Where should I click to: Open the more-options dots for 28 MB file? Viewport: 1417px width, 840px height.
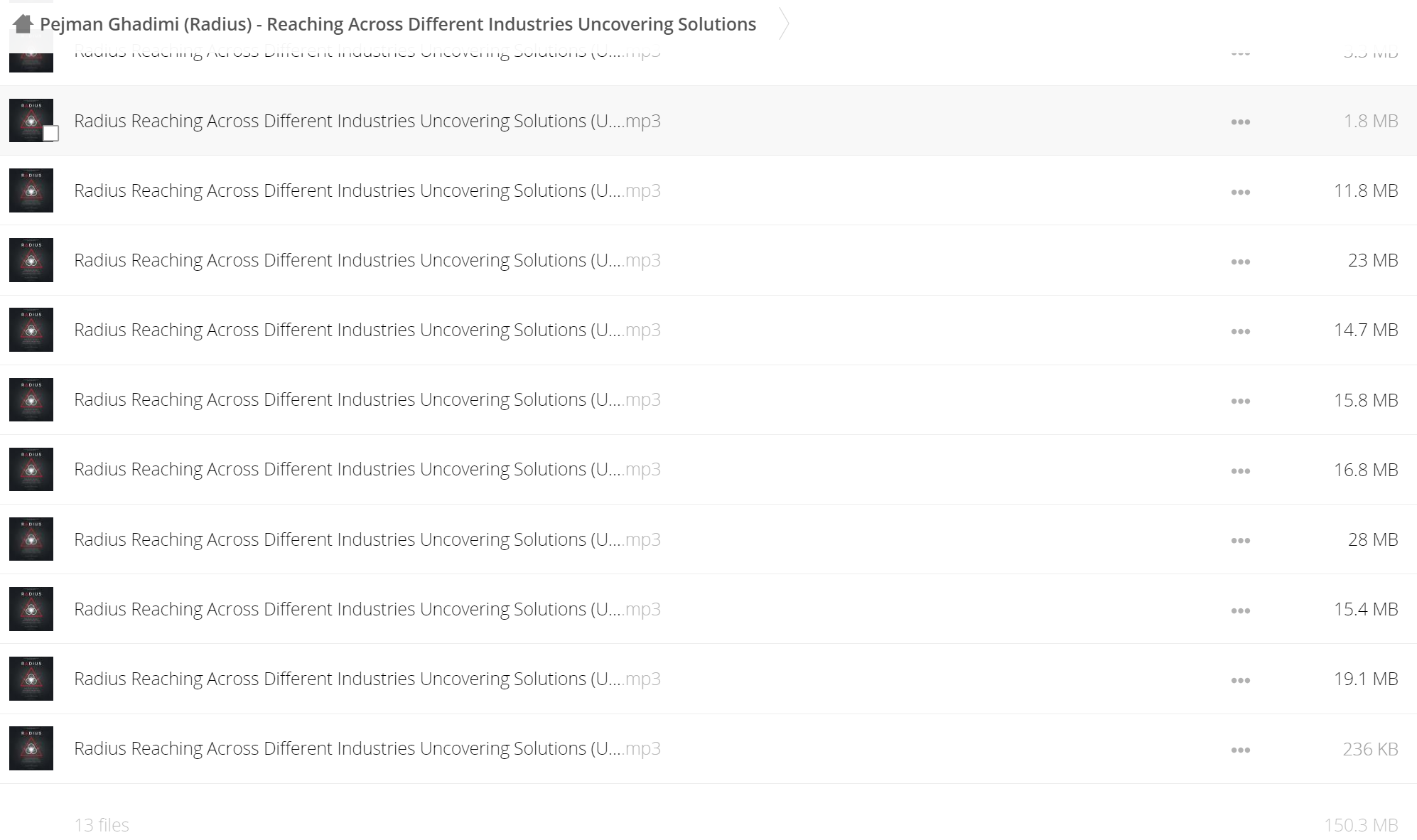(1241, 541)
